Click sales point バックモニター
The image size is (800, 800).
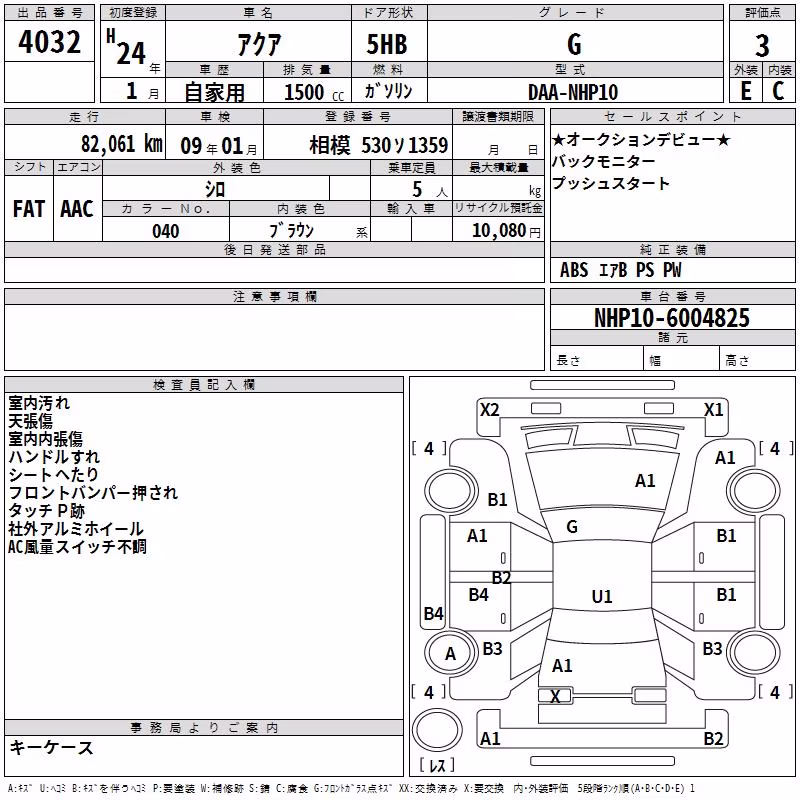click(604, 161)
